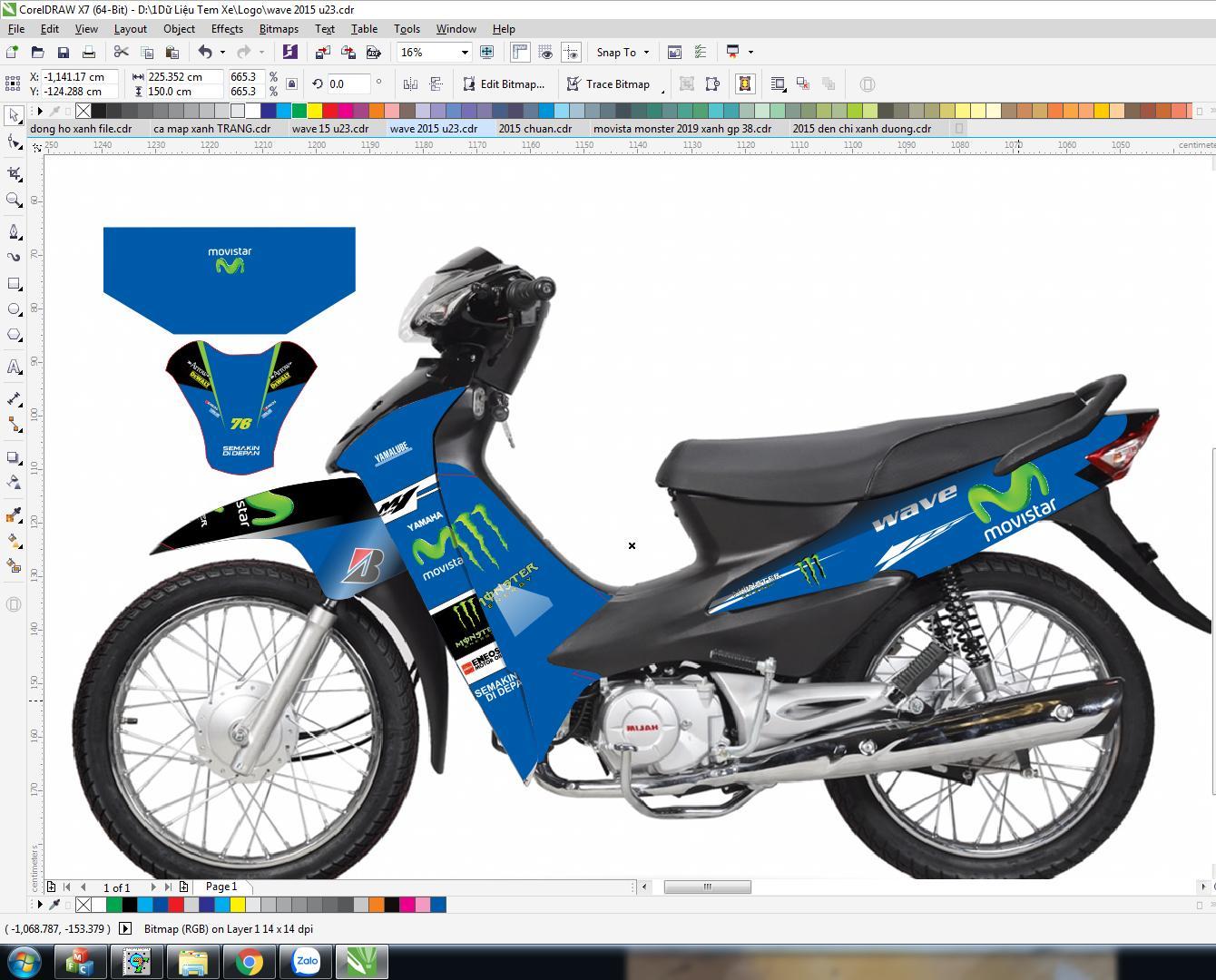
Task: Open the Bitmaps menu
Action: 279,29
